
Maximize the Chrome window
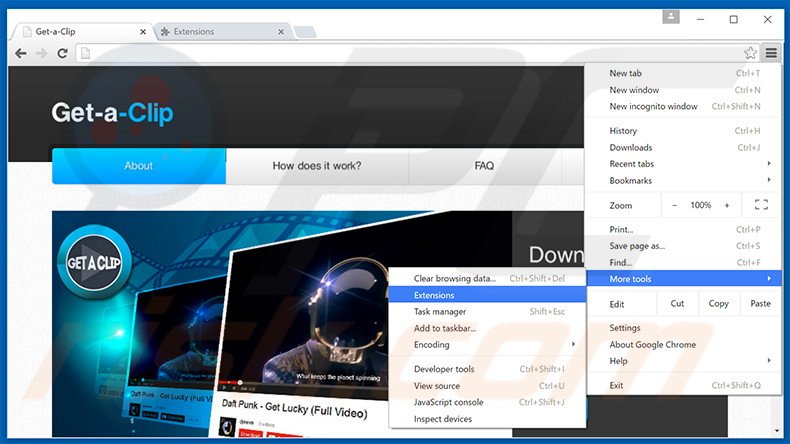tap(734, 19)
